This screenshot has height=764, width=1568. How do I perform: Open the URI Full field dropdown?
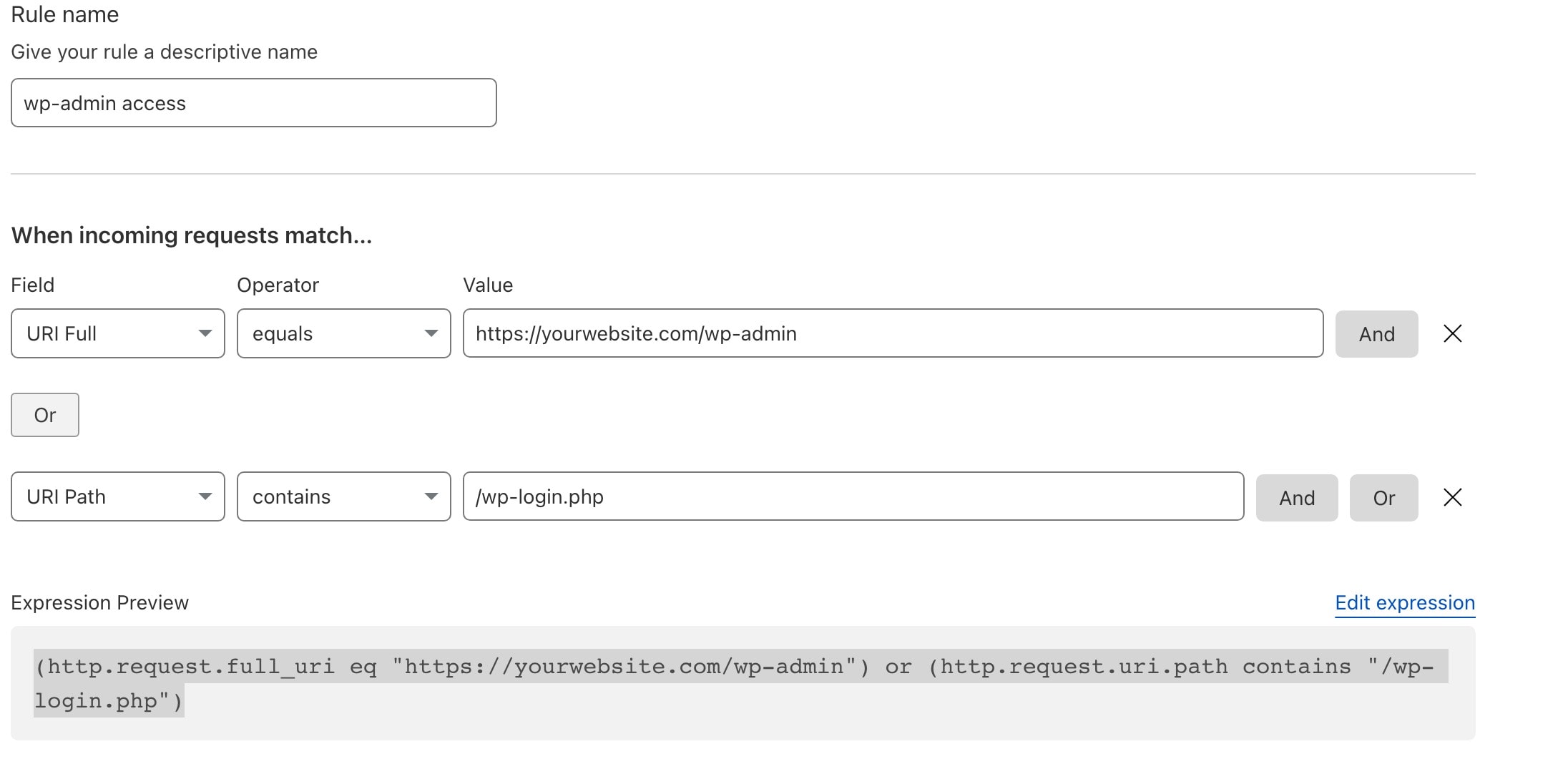[118, 333]
